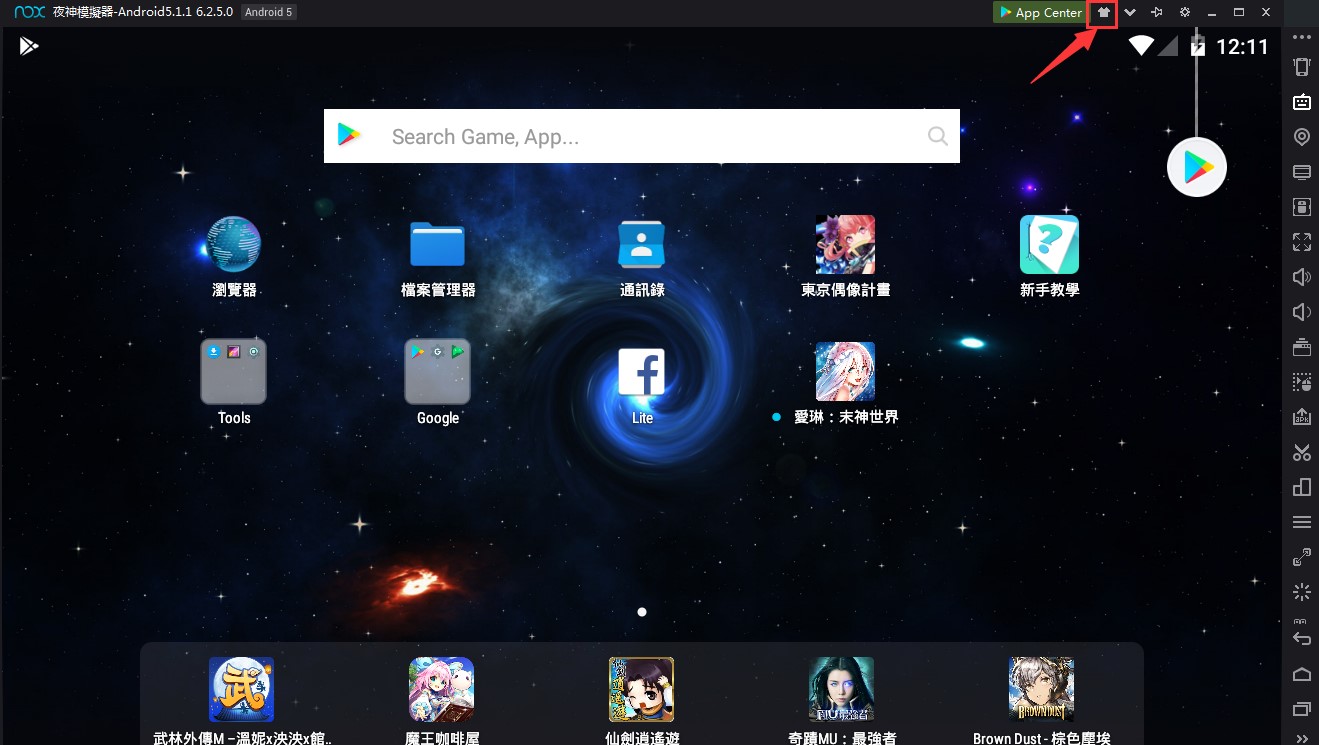Image resolution: width=1319 pixels, height=745 pixels.
Task: Click the Android back arrow button
Action: [1302, 638]
